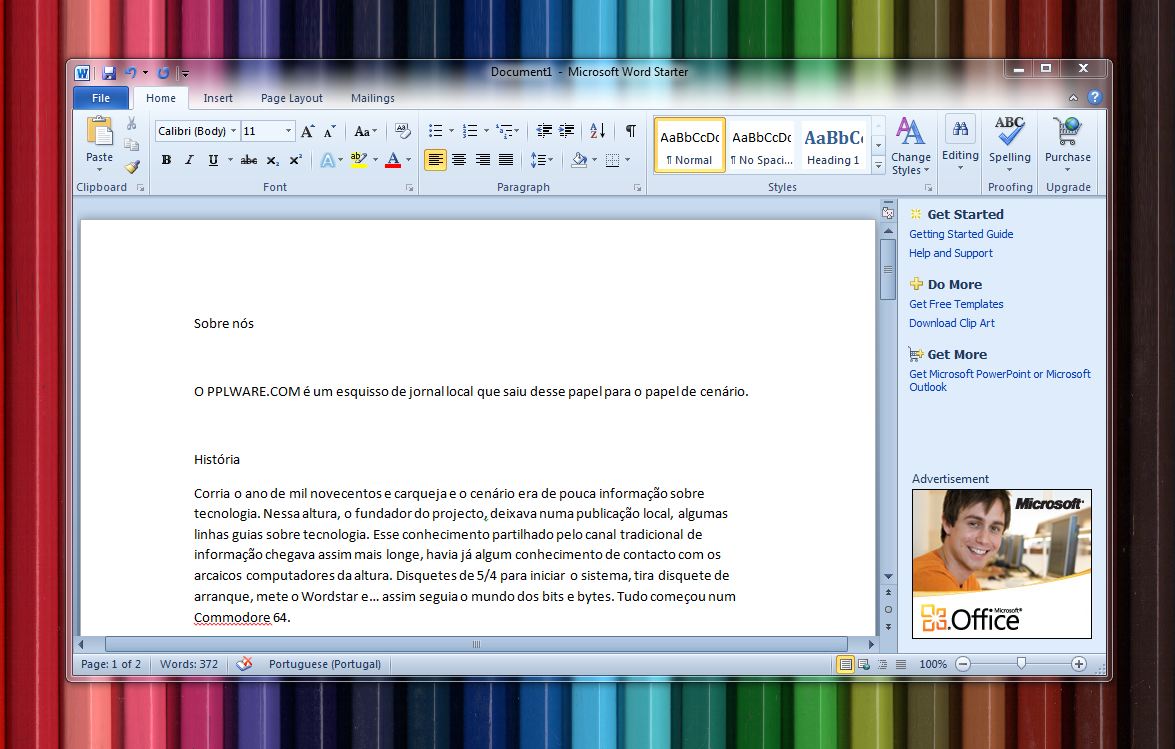Switch to the Page Layout tab

tap(291, 98)
